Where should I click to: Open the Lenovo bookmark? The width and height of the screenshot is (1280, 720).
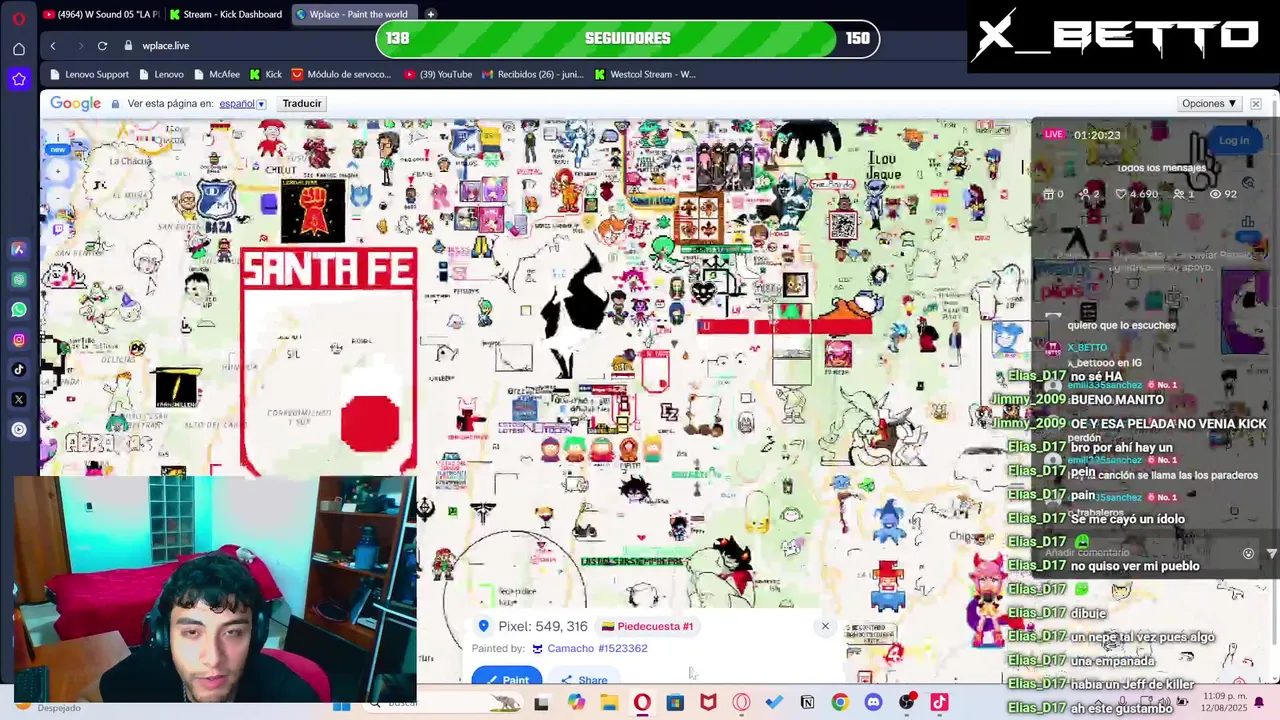(x=161, y=74)
